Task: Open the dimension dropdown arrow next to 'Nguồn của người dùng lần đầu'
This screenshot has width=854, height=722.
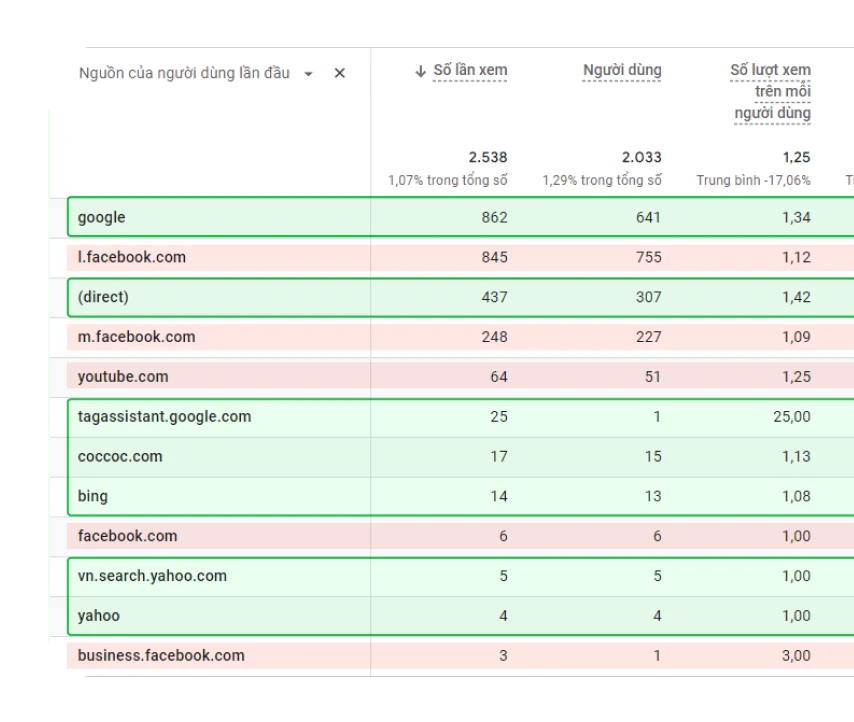Action: 308,74
